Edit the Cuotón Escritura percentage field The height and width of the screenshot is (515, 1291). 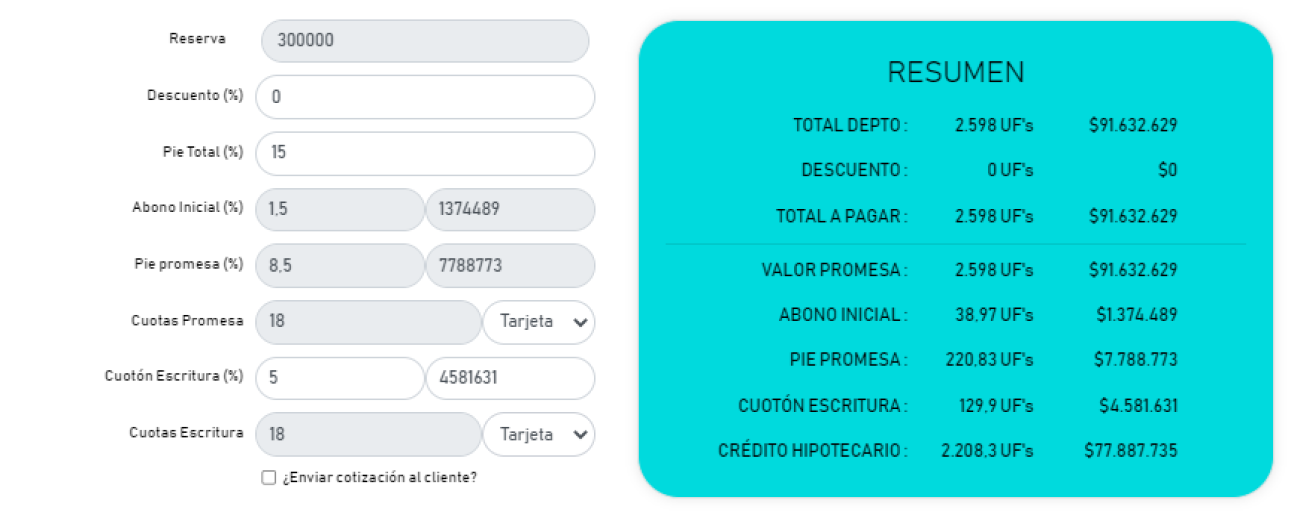click(340, 379)
